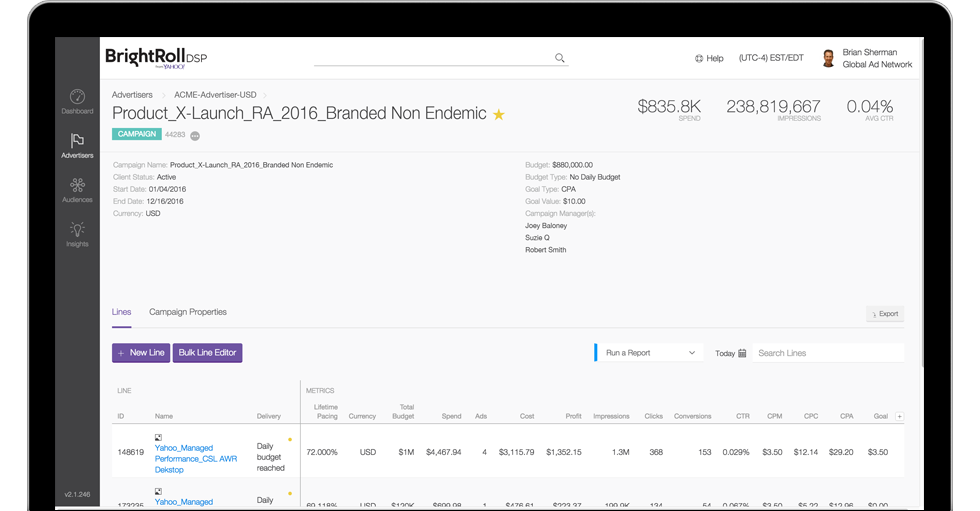Viewport: 980px width, 511px height.
Task: Click the v2.1.246 version label
Action: point(78,495)
